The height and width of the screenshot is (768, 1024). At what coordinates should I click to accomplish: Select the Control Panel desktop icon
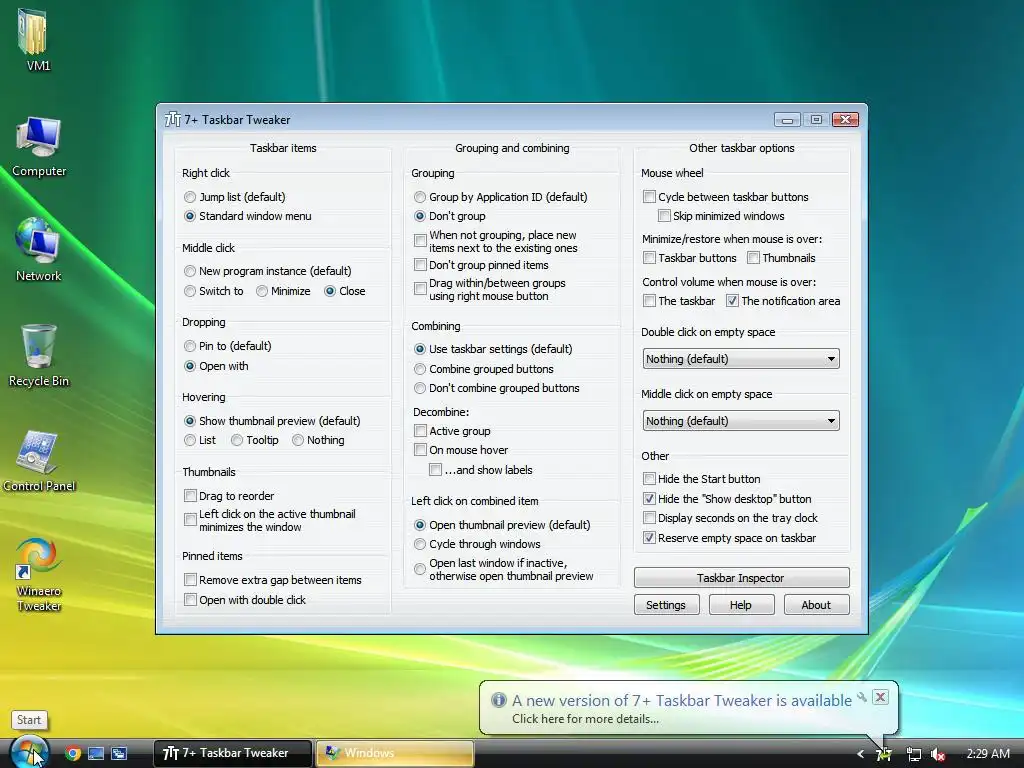point(39,461)
